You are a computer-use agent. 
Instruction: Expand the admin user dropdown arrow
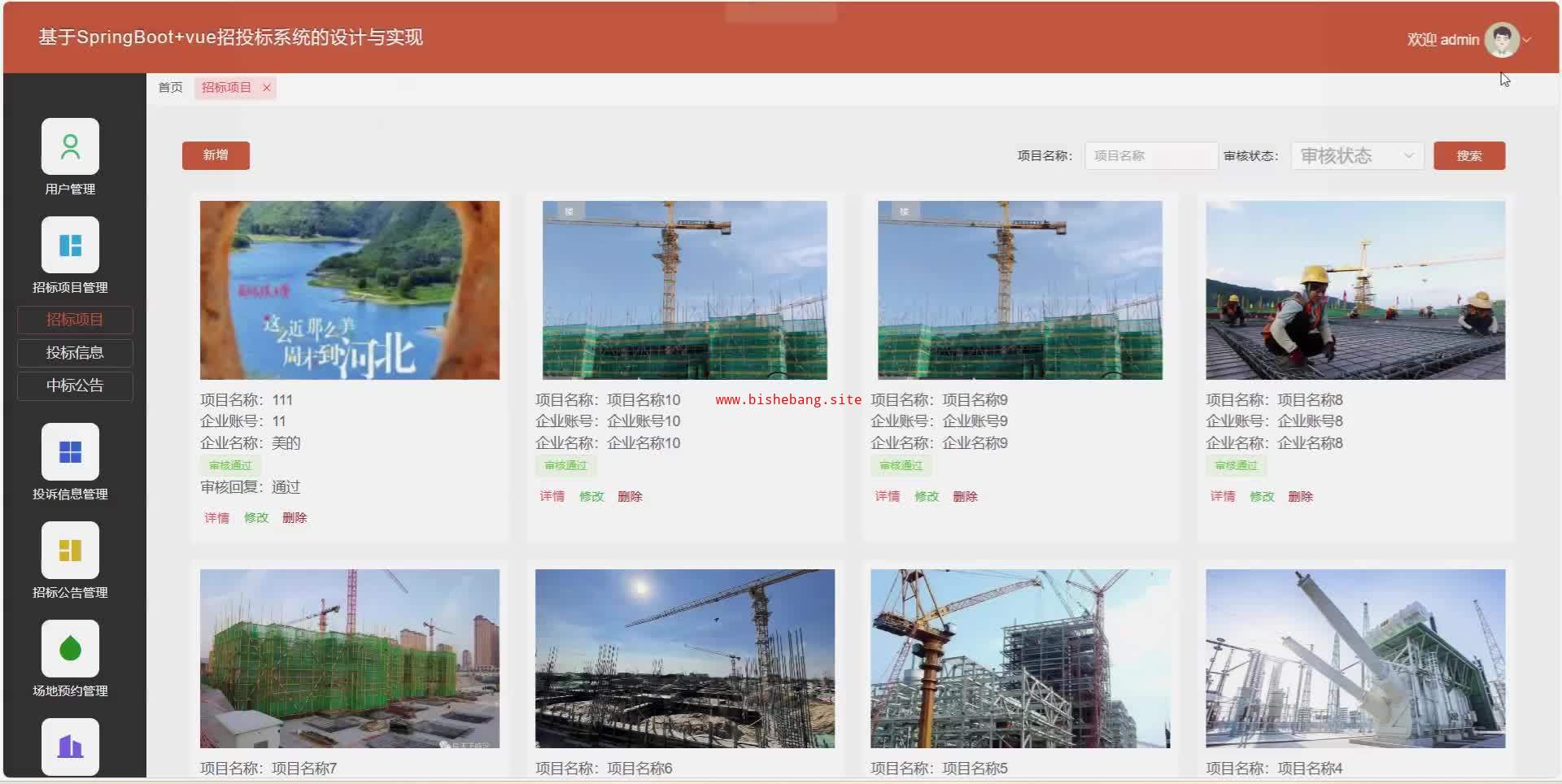pyautogui.click(x=1527, y=39)
